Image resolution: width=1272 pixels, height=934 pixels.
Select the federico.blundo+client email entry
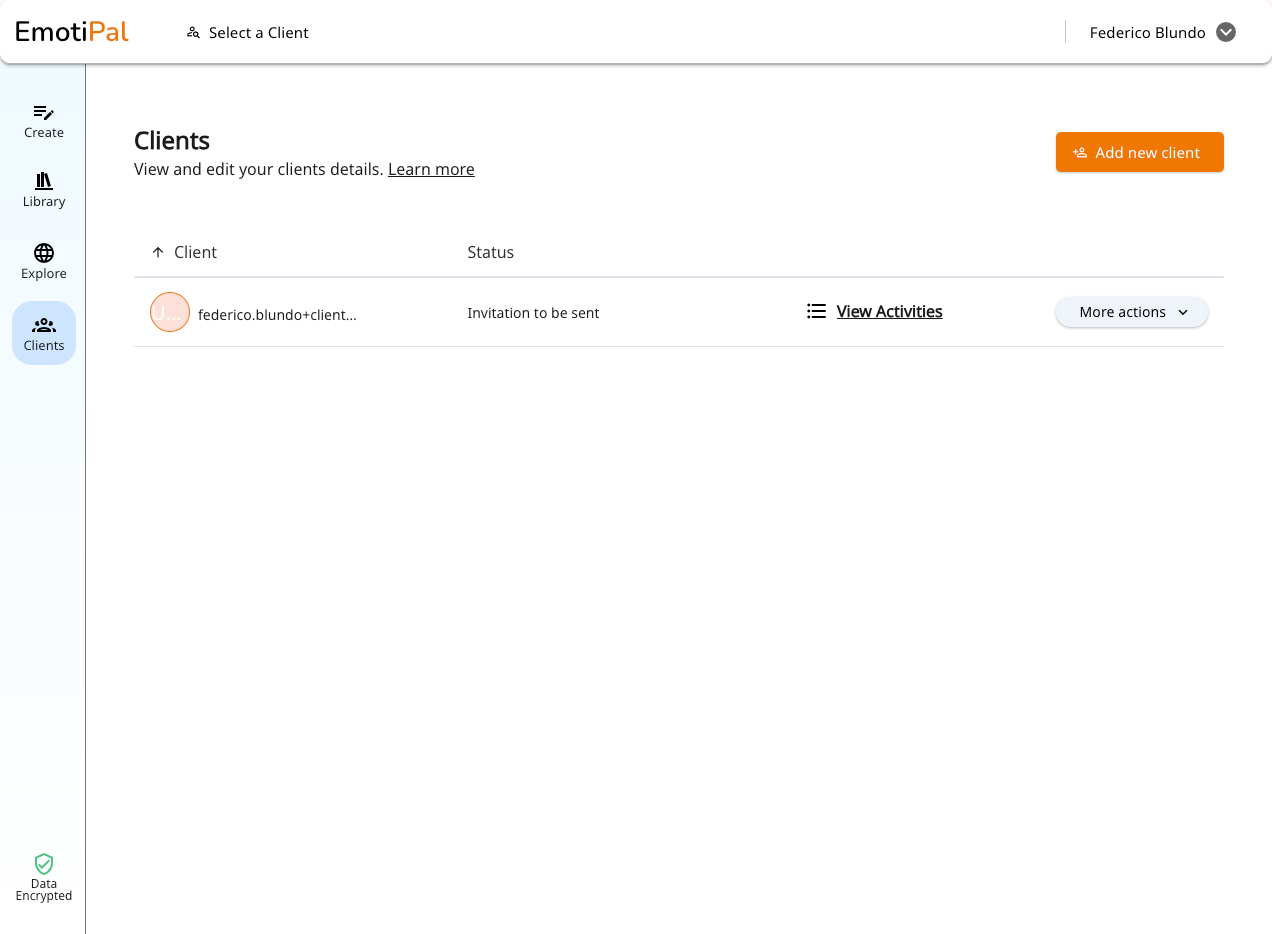point(277,315)
